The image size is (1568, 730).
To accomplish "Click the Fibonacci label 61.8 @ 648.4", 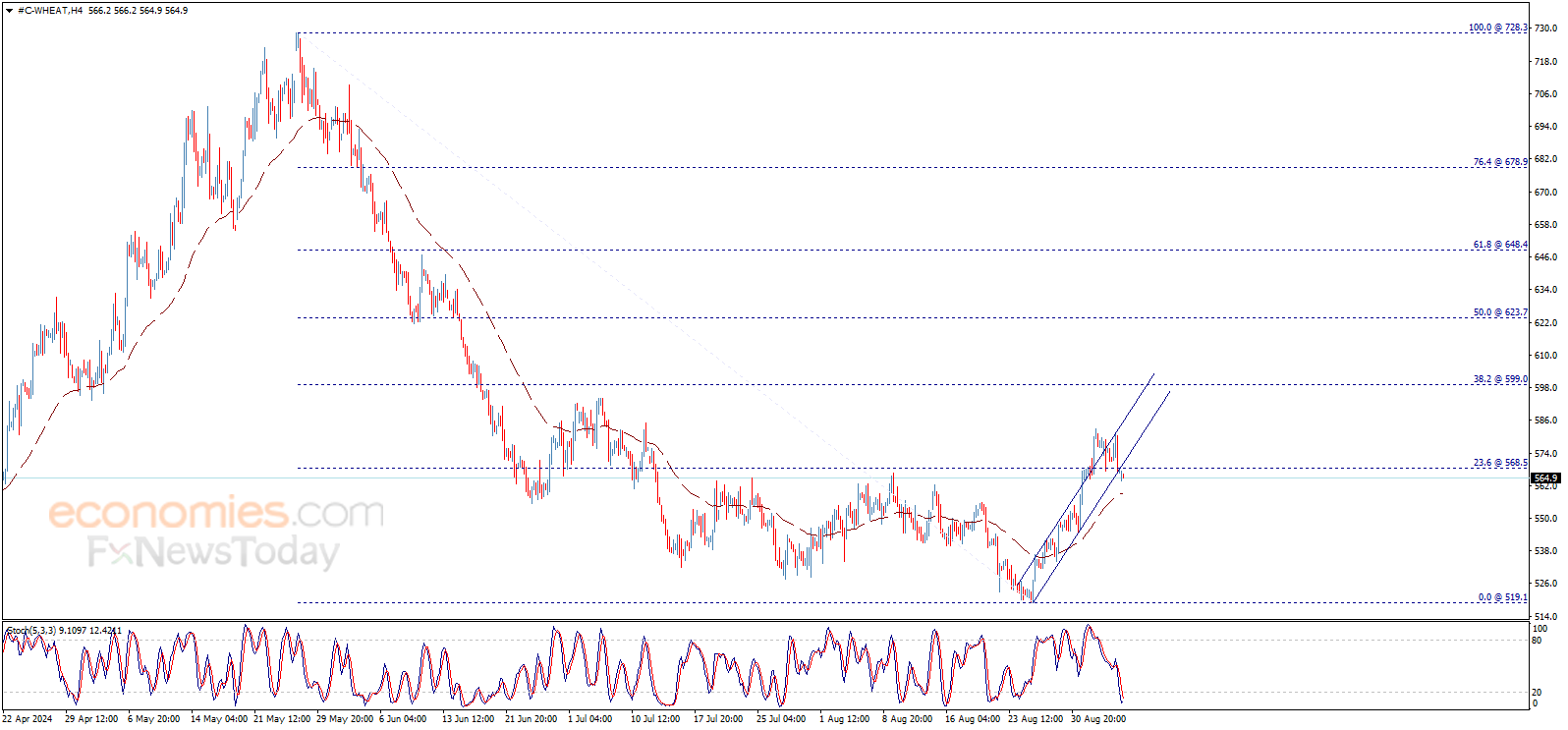I will pos(1500,245).
